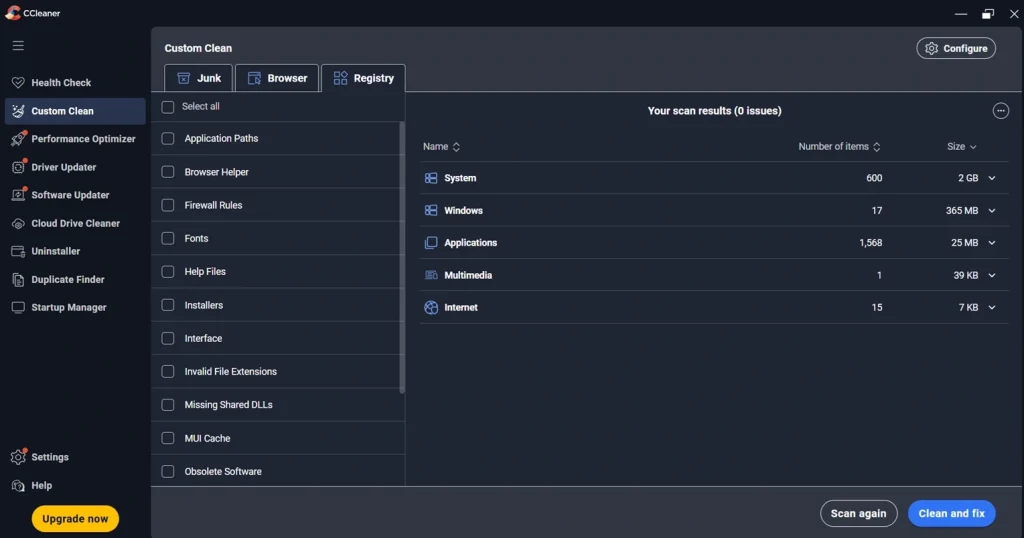
Task: Sort by Size column arrow
Action: [x=973, y=147]
